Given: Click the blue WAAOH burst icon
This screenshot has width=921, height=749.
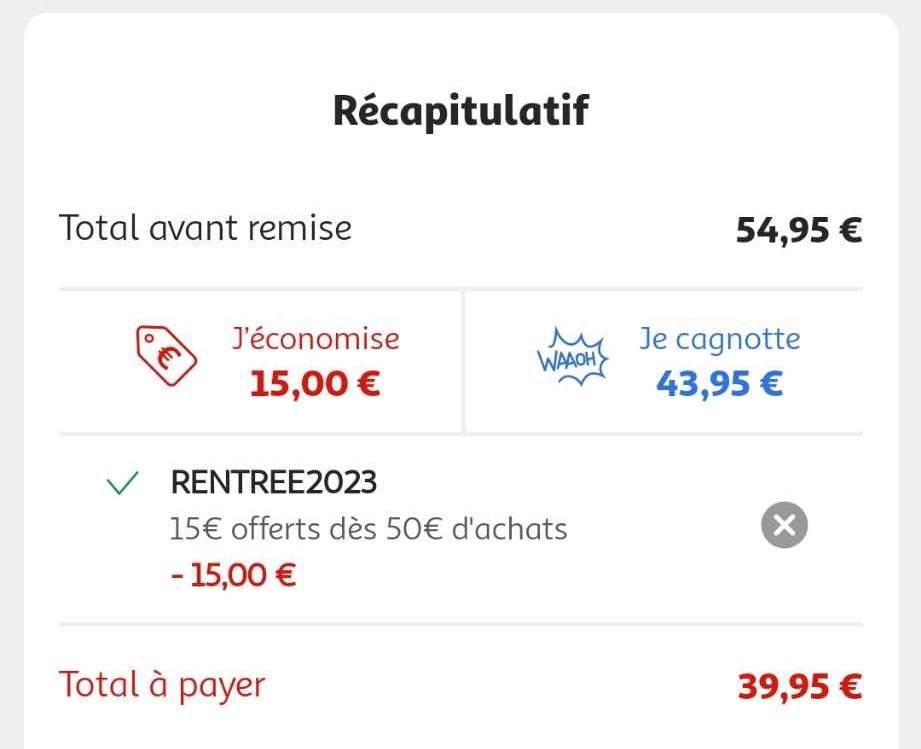Looking at the screenshot, I should [573, 357].
